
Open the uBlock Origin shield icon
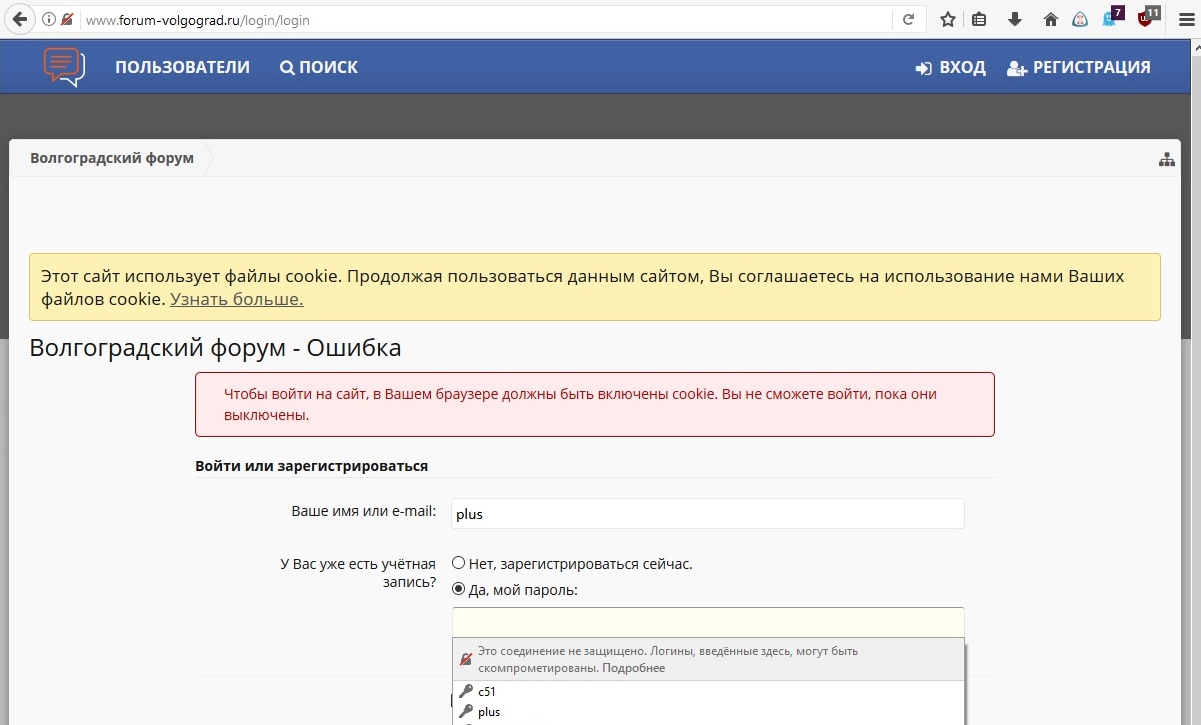coord(1146,18)
